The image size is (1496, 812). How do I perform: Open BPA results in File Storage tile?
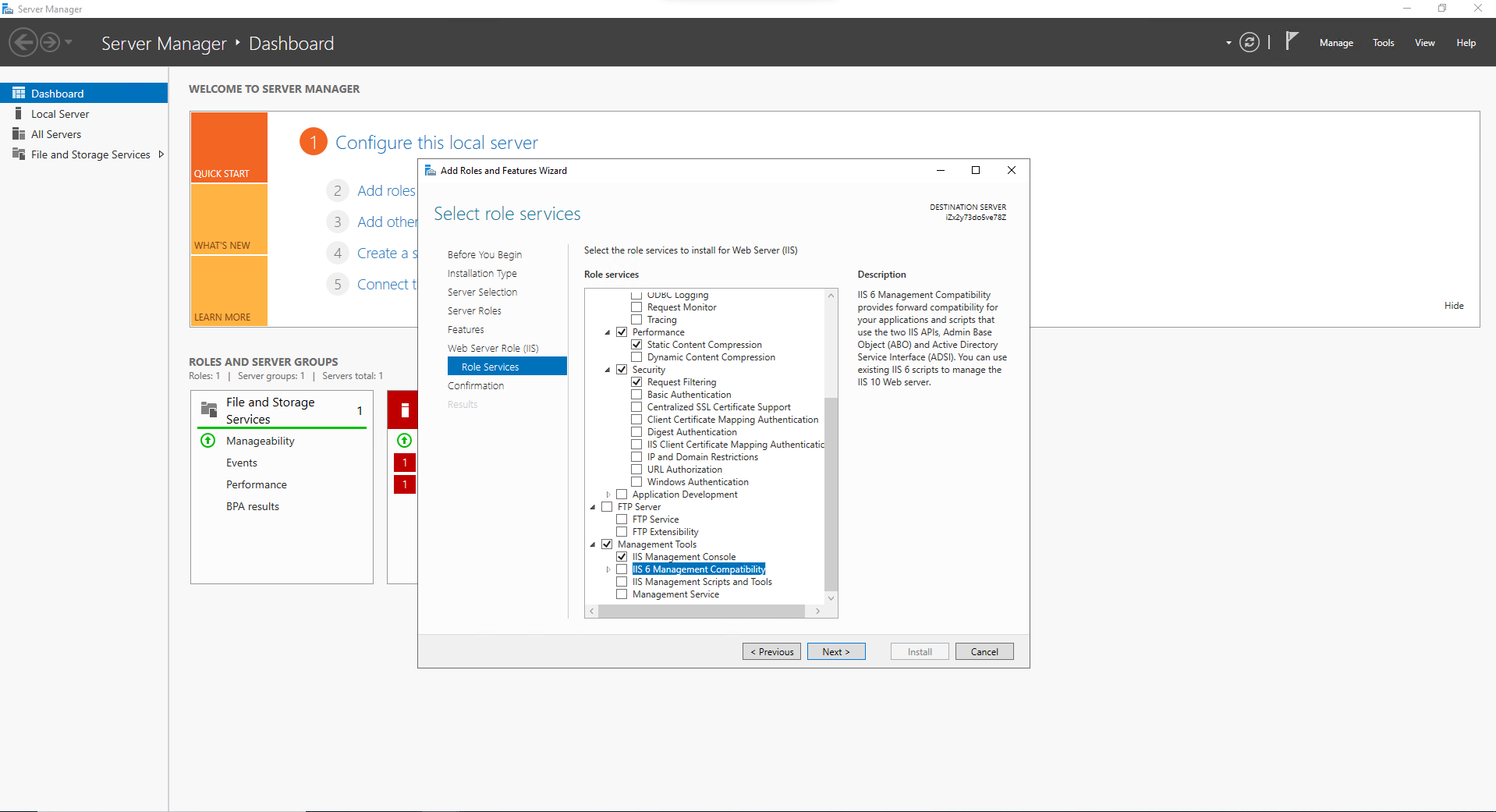pyautogui.click(x=253, y=506)
